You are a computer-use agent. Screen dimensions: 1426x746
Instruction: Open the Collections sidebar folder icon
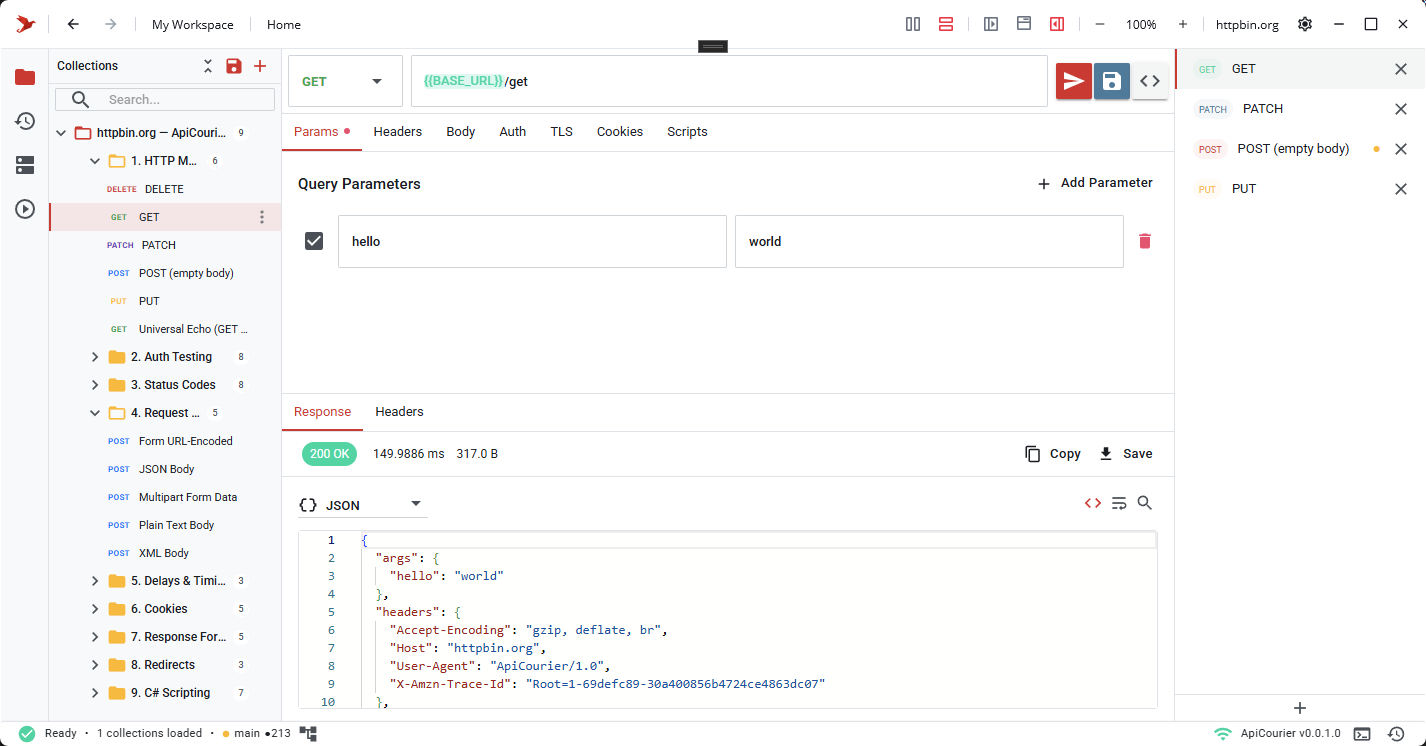(25, 77)
